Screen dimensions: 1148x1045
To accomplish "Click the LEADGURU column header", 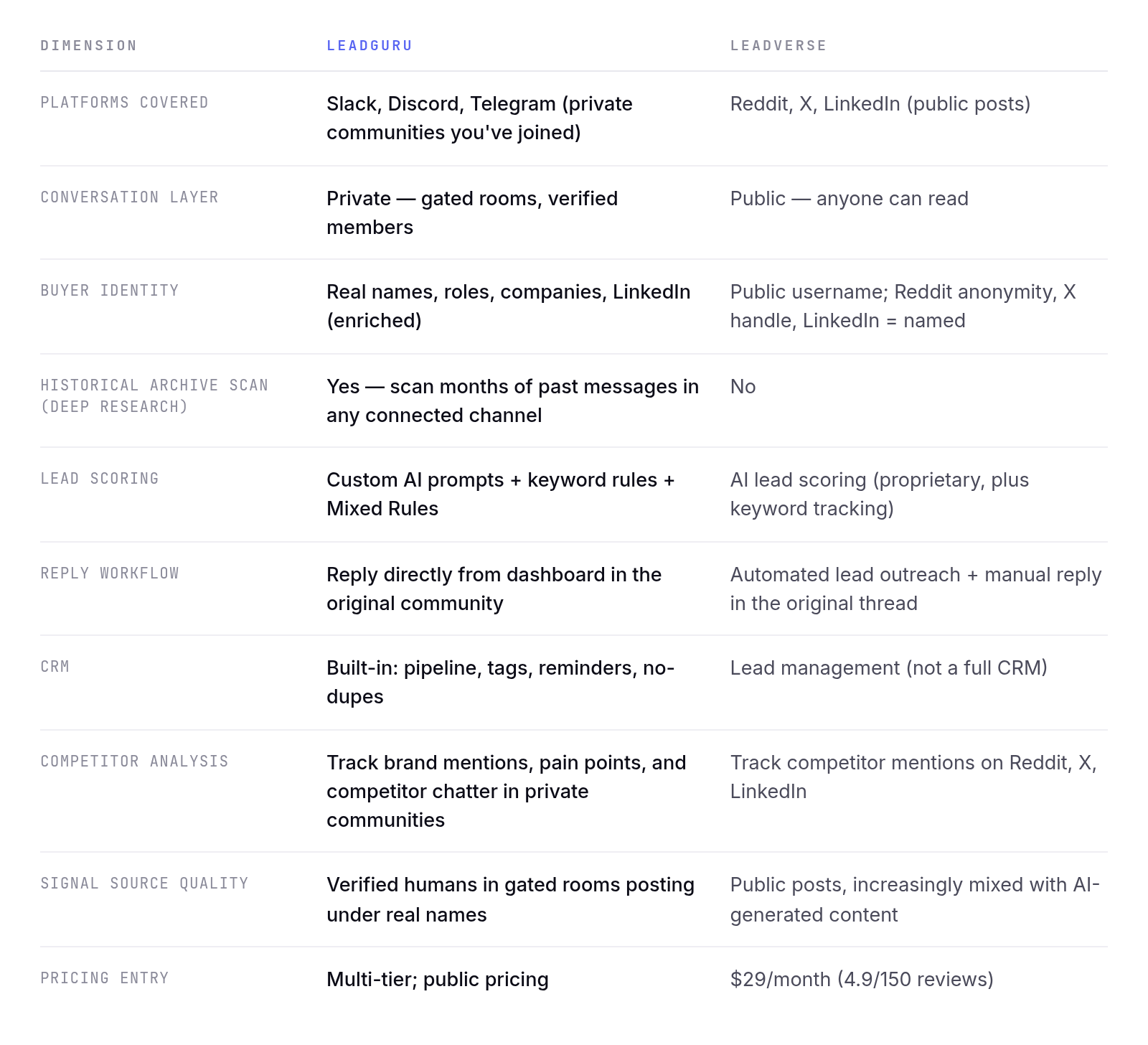I will tap(370, 45).
